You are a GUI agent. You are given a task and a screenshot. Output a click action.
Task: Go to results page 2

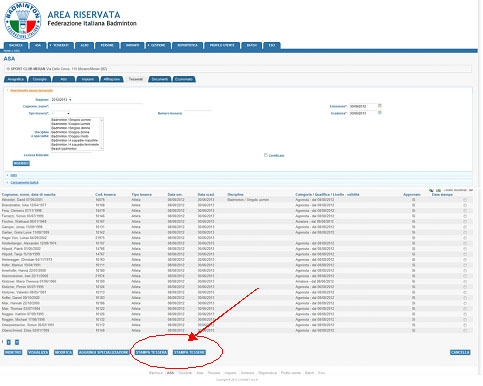pos(9,342)
